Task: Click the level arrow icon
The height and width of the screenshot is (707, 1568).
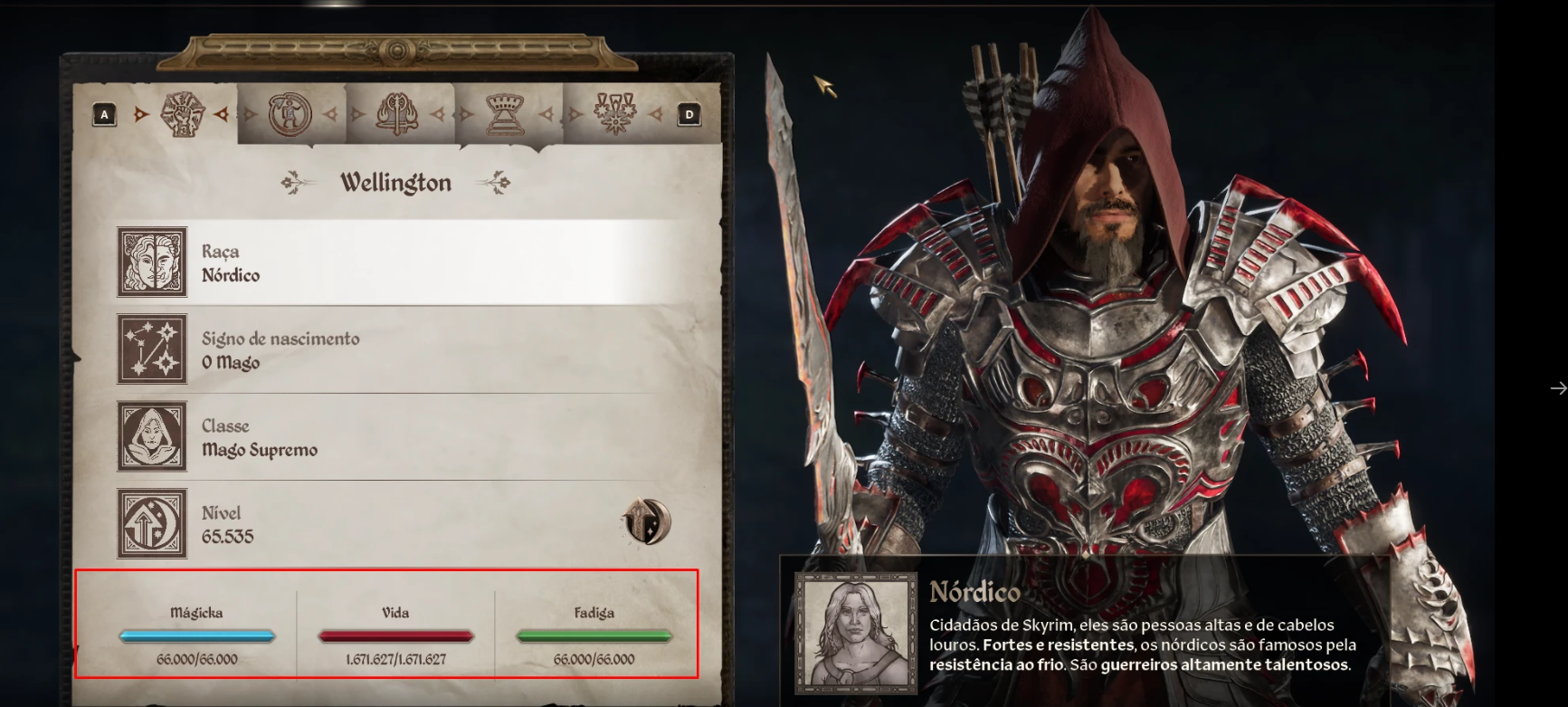Action: click(x=152, y=524)
